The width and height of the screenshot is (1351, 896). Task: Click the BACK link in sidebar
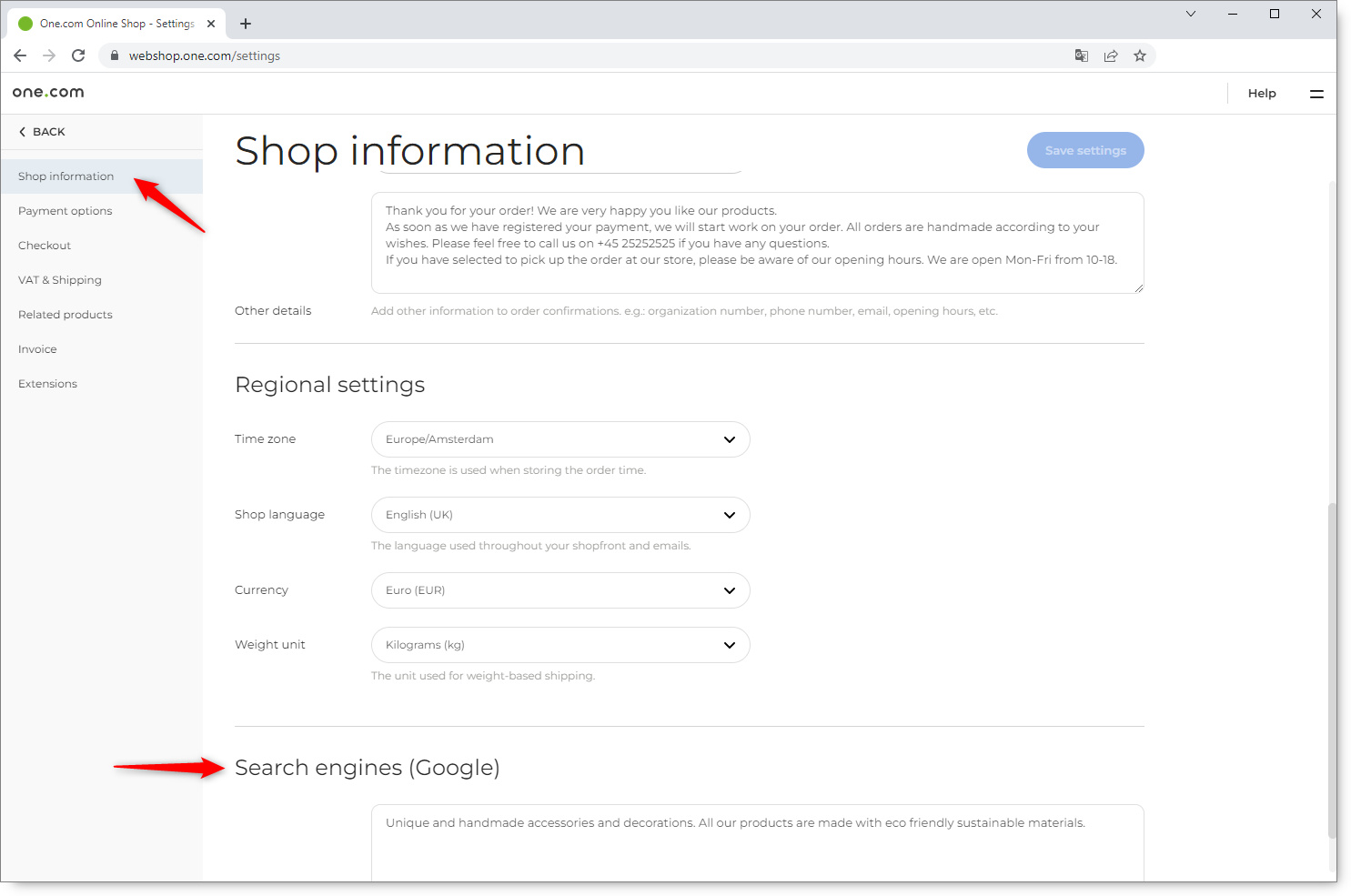(x=42, y=132)
